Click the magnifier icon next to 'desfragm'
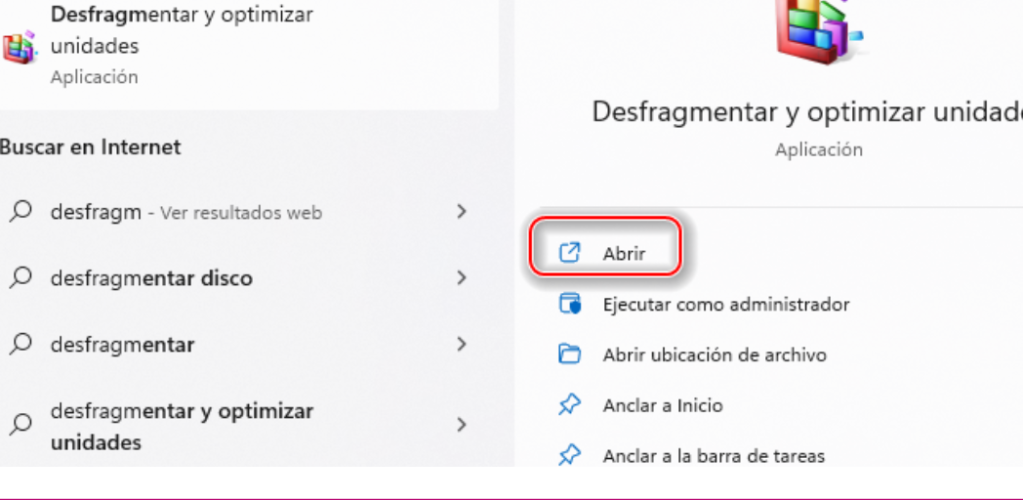The height and width of the screenshot is (500, 1023). 20,212
